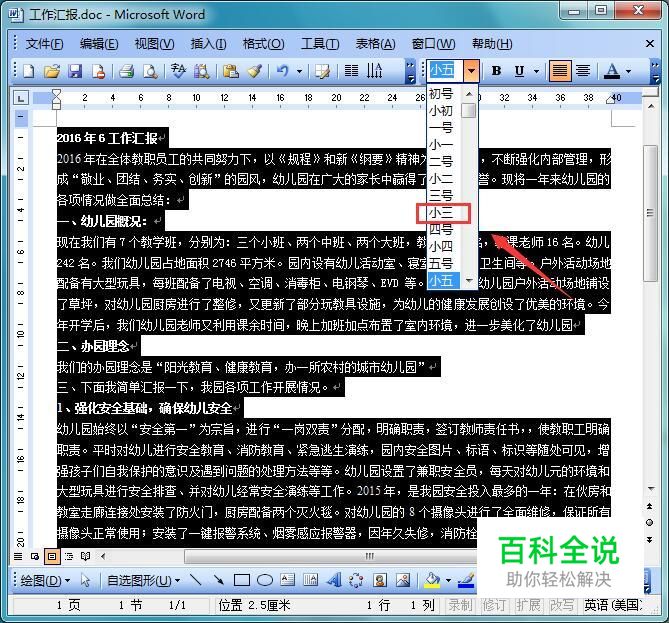
Task: Toggle distributed alignment button
Action: pyautogui.click(x=583, y=70)
